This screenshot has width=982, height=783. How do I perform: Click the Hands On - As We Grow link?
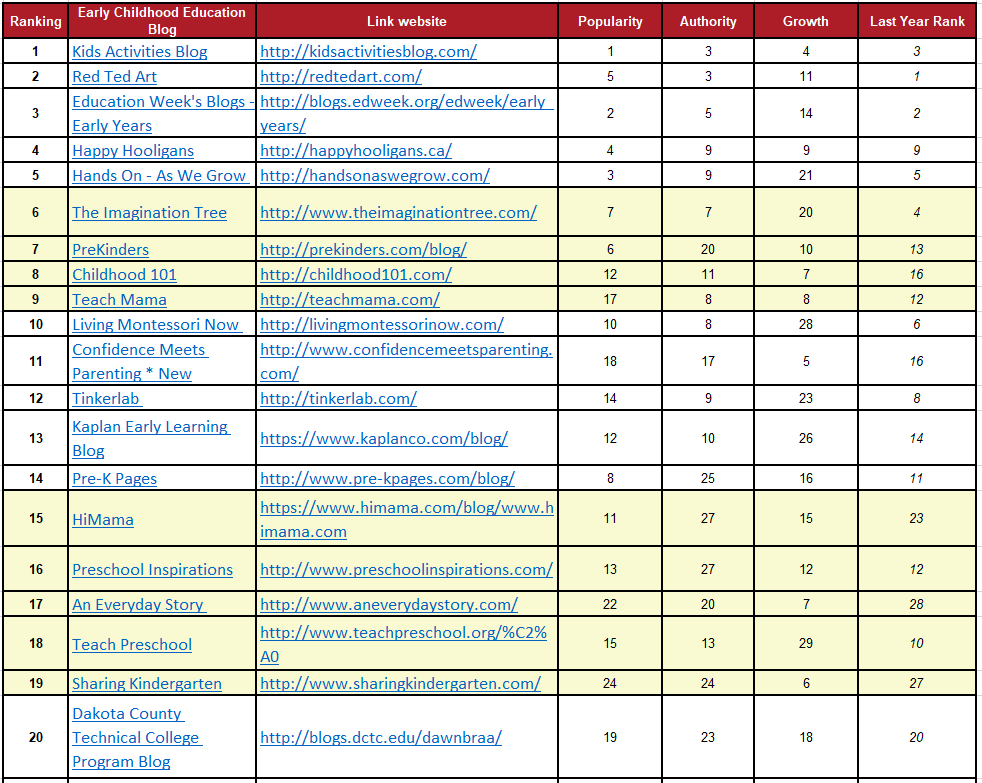click(160, 175)
